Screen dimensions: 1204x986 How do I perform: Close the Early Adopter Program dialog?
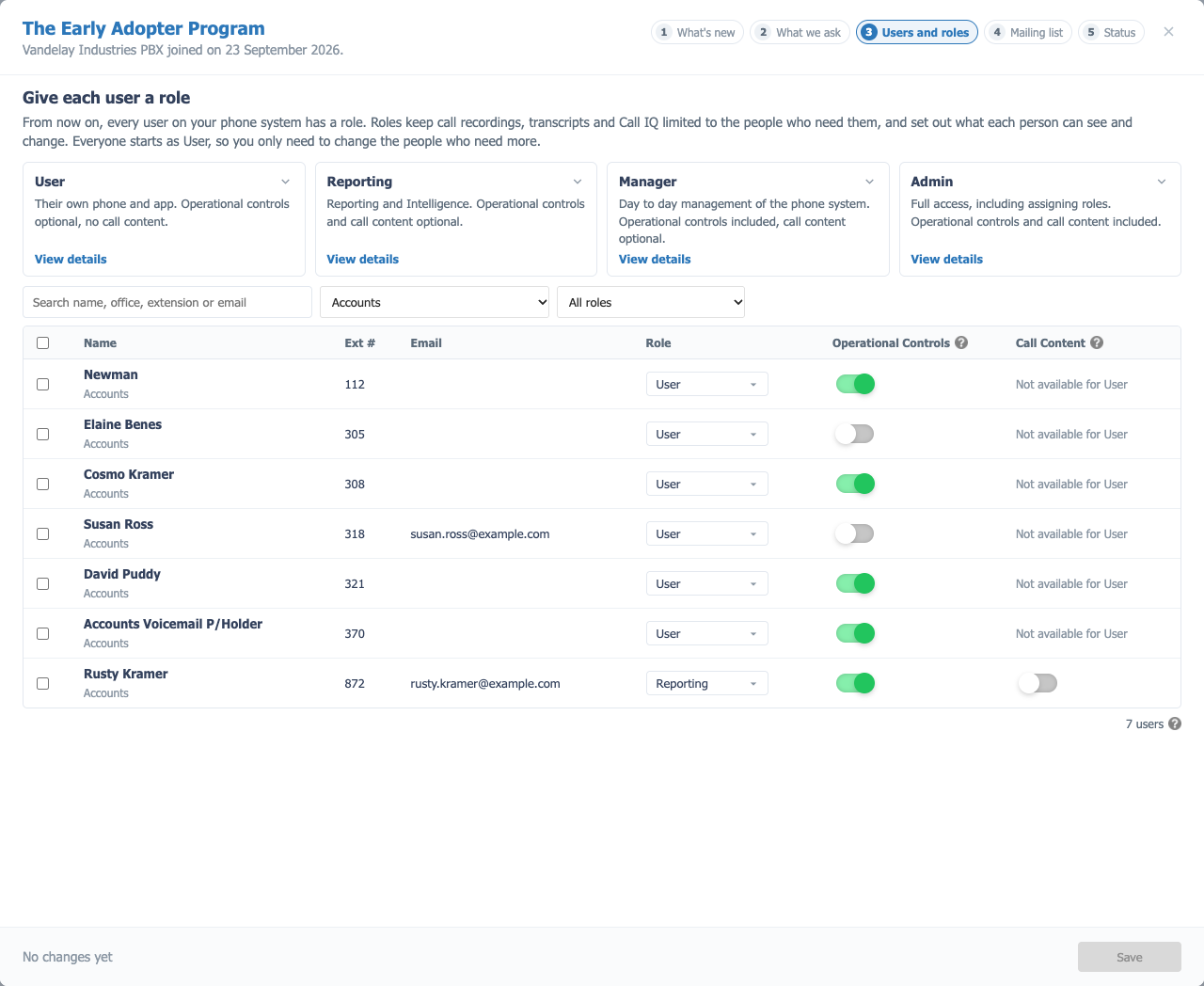click(x=1168, y=32)
